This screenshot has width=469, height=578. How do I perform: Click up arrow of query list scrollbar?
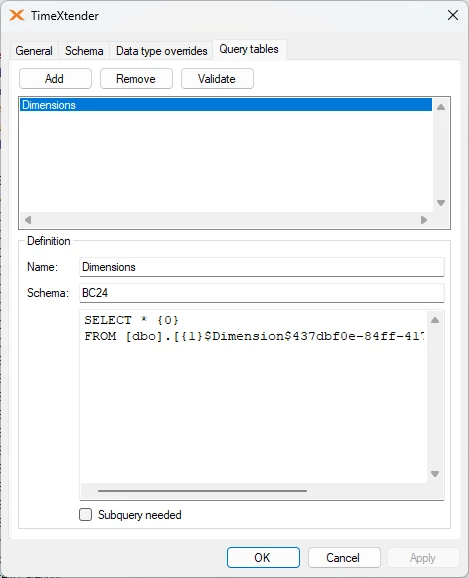(441, 107)
